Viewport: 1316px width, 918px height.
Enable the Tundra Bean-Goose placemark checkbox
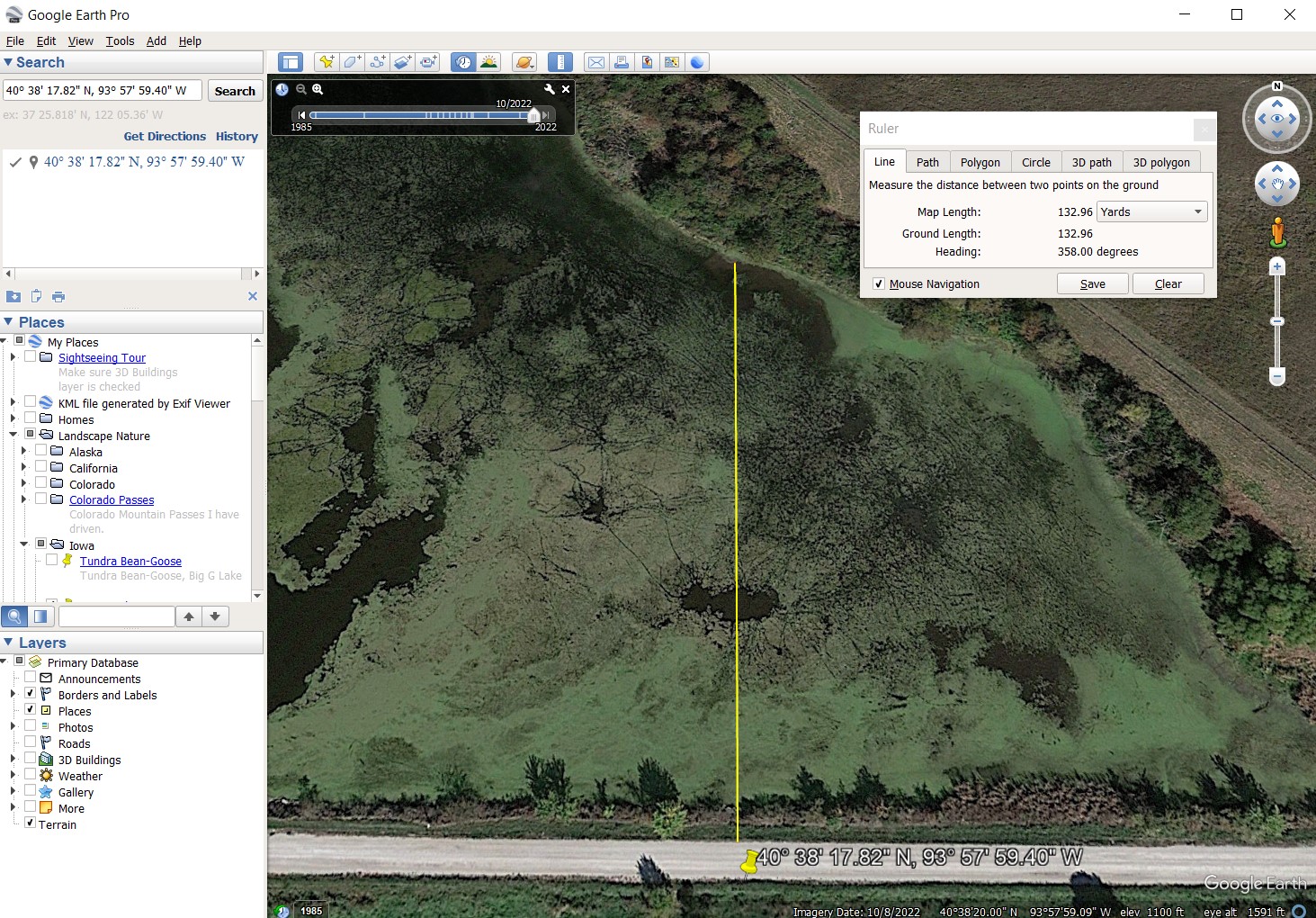51,560
